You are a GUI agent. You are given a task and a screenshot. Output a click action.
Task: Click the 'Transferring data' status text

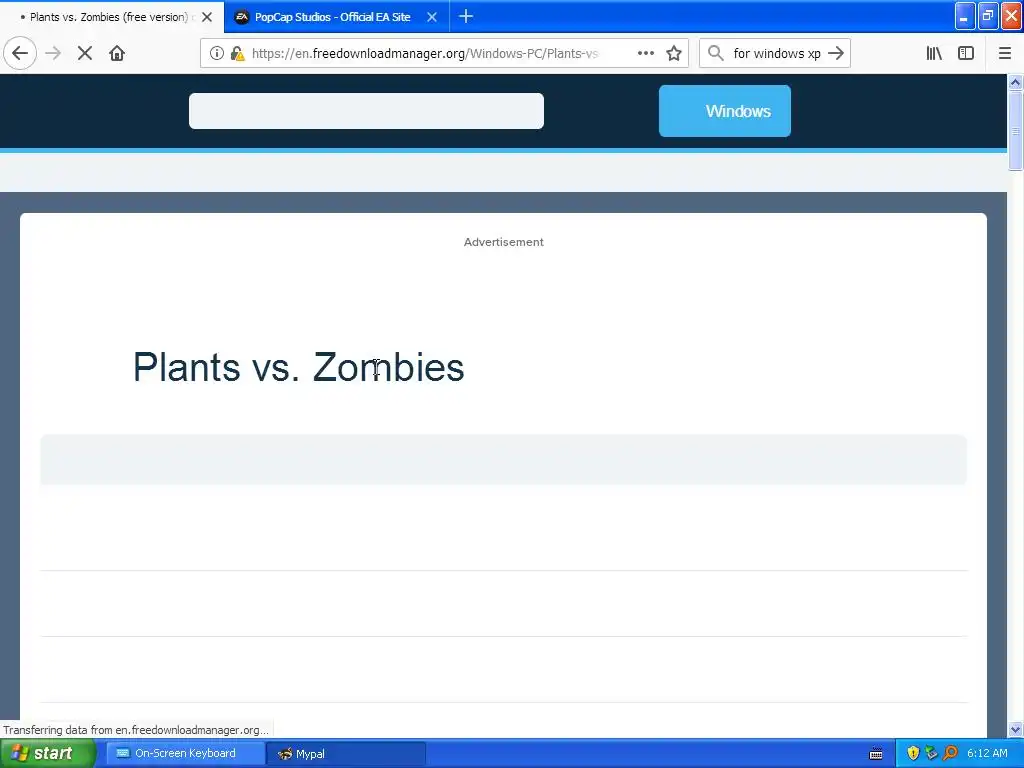coord(136,730)
